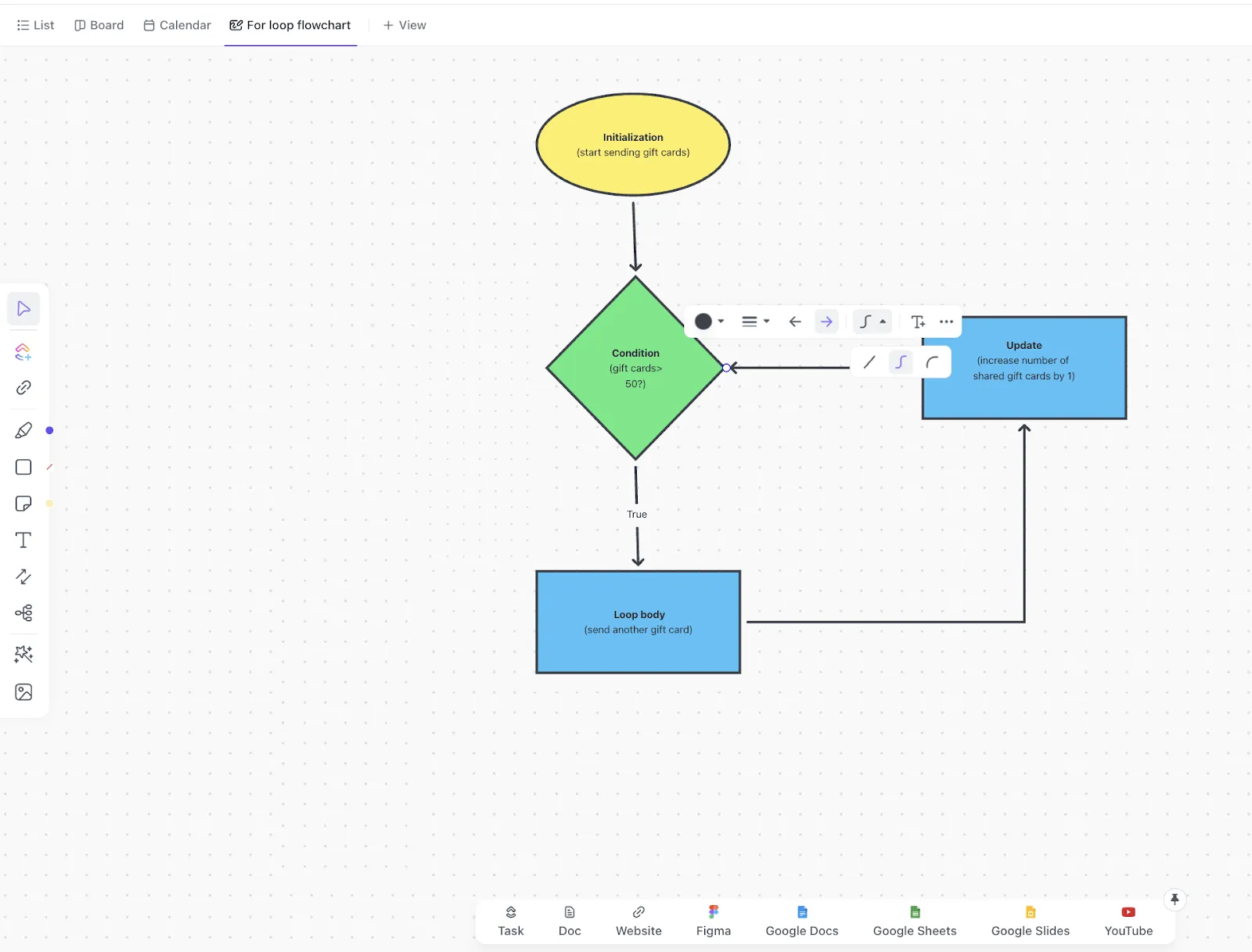Open the connector color dropdown
The image size is (1252, 952).
click(710, 322)
